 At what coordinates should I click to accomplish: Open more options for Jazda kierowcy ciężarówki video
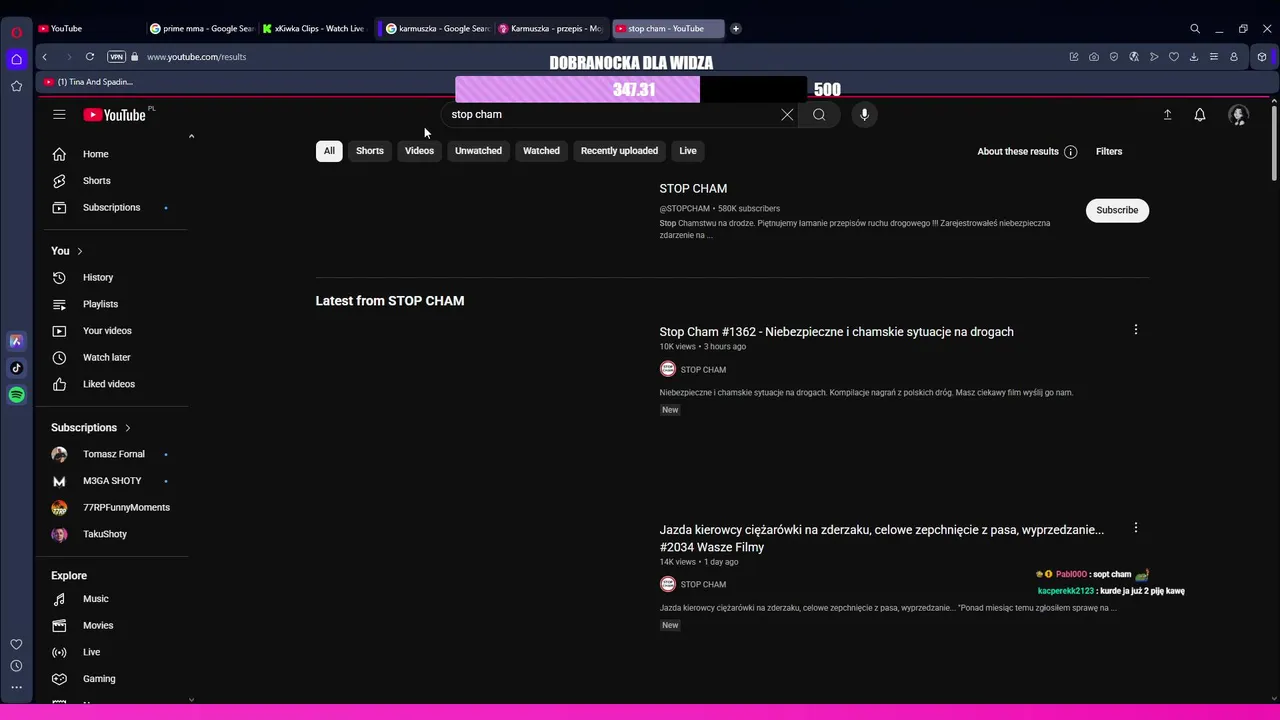[1136, 528]
